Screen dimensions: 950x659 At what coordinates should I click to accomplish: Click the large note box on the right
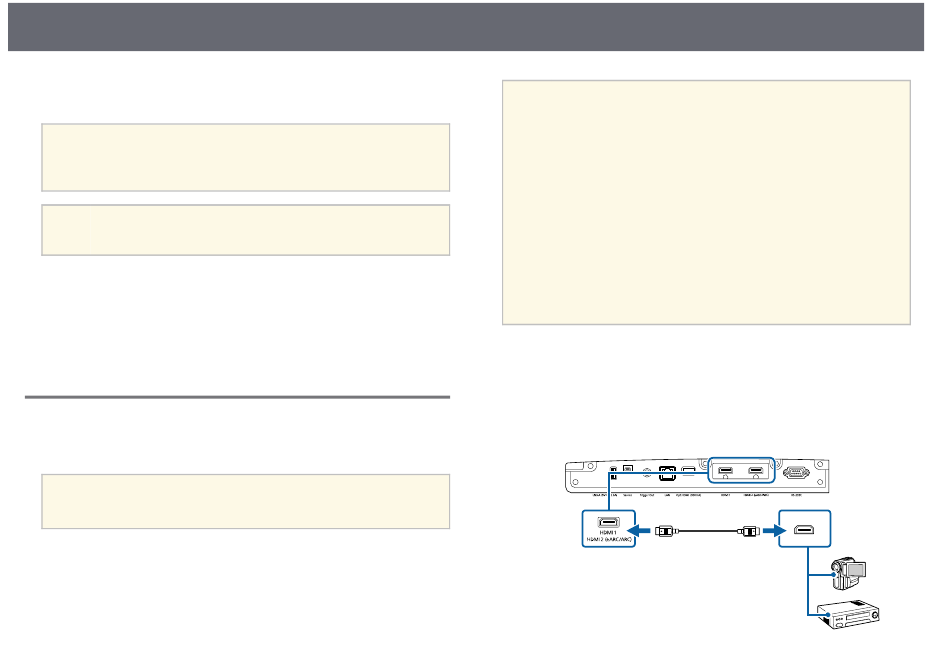(706, 203)
